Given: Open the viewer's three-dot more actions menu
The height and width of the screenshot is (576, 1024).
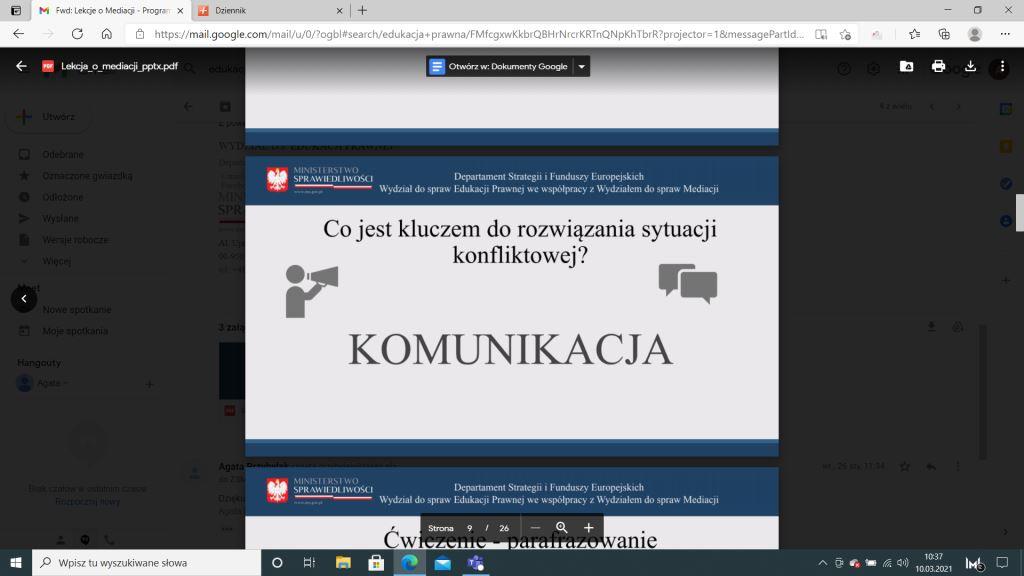Looking at the screenshot, I should coord(1002,67).
